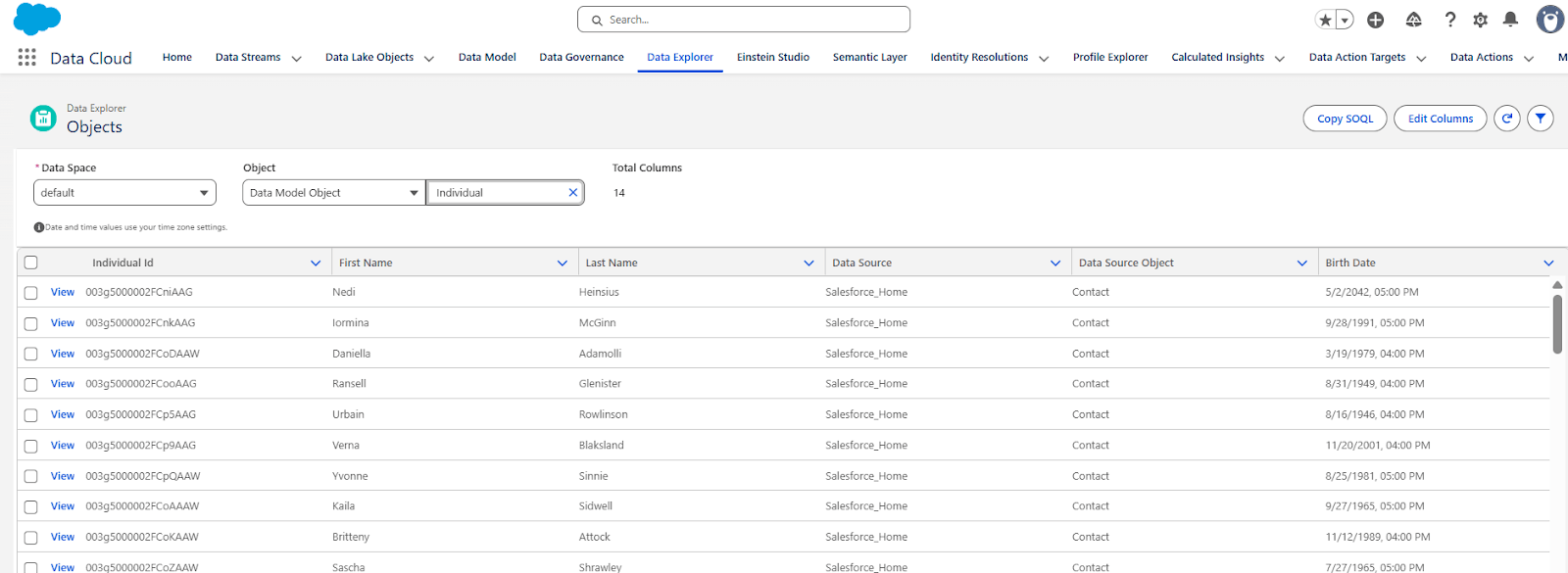The height and width of the screenshot is (573, 1568).
Task: Open the App Launcher grid icon
Action: click(27, 58)
